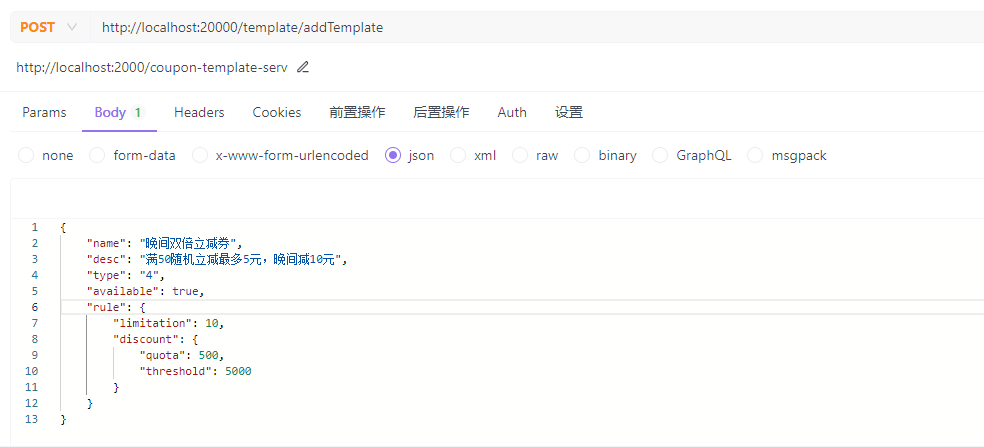Open the 后置操作 tab
The height and width of the screenshot is (447, 984).
tap(441, 112)
